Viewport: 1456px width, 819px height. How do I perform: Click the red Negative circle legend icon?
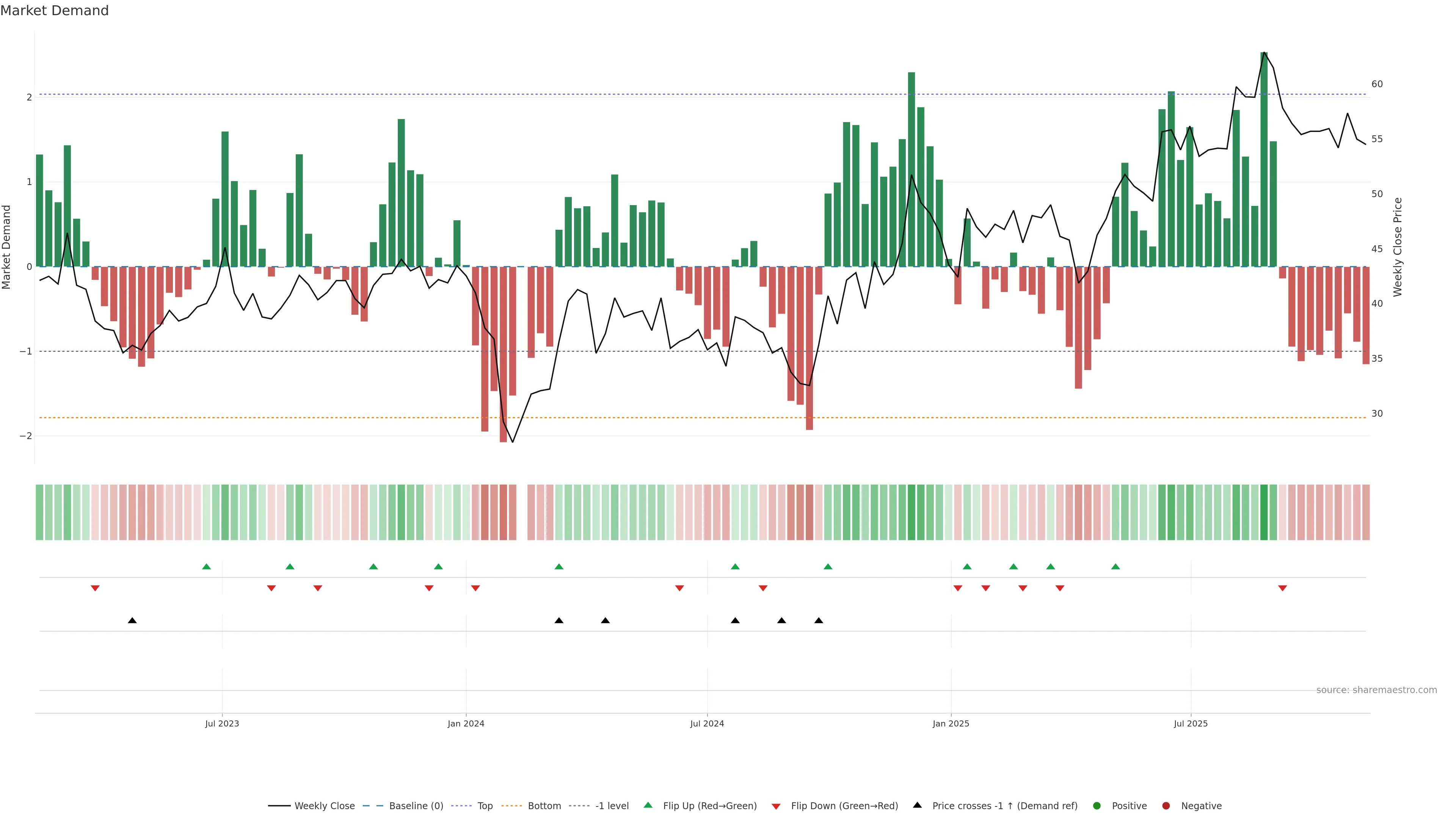[1166, 805]
